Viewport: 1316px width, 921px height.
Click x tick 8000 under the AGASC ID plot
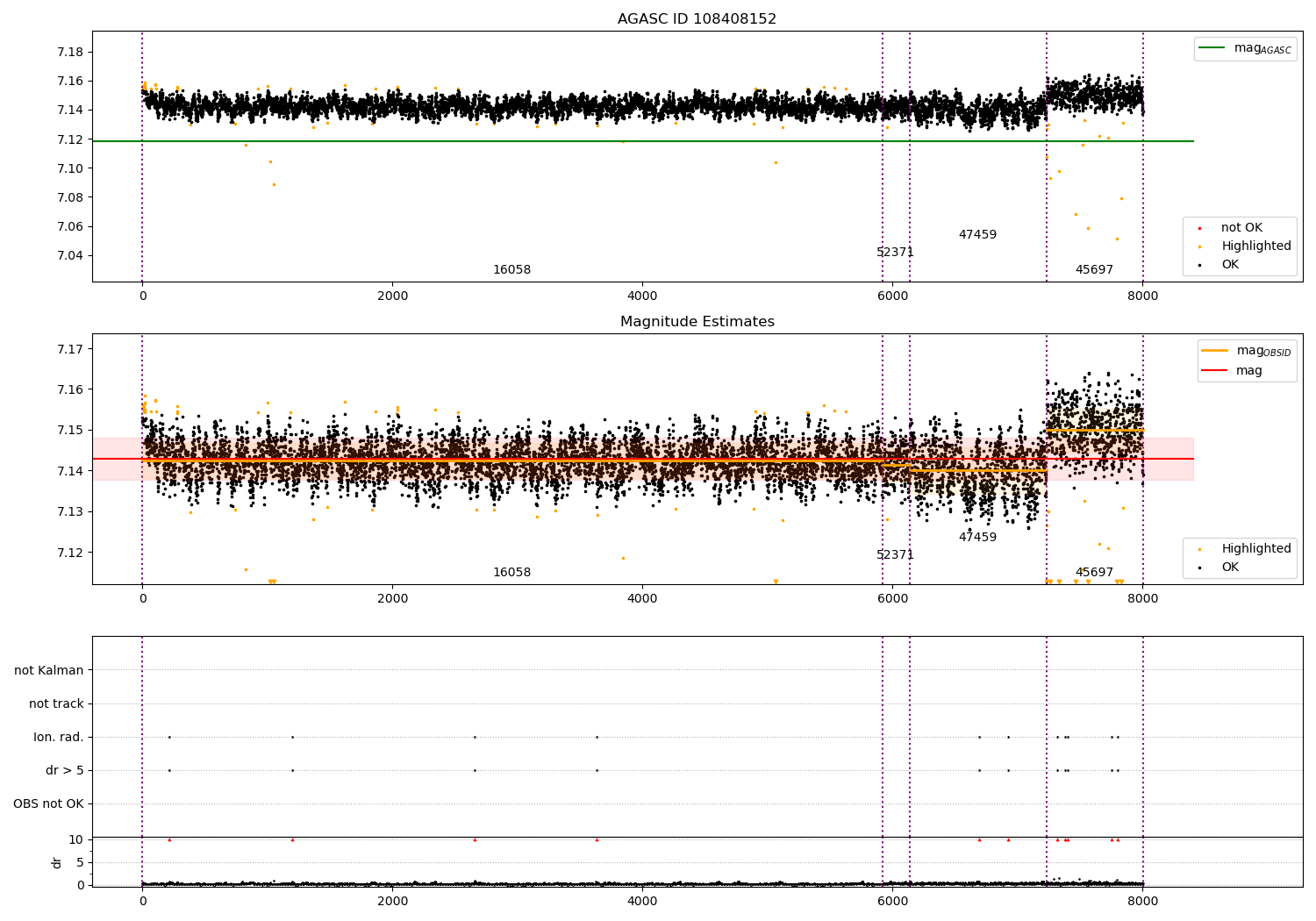(1142, 296)
